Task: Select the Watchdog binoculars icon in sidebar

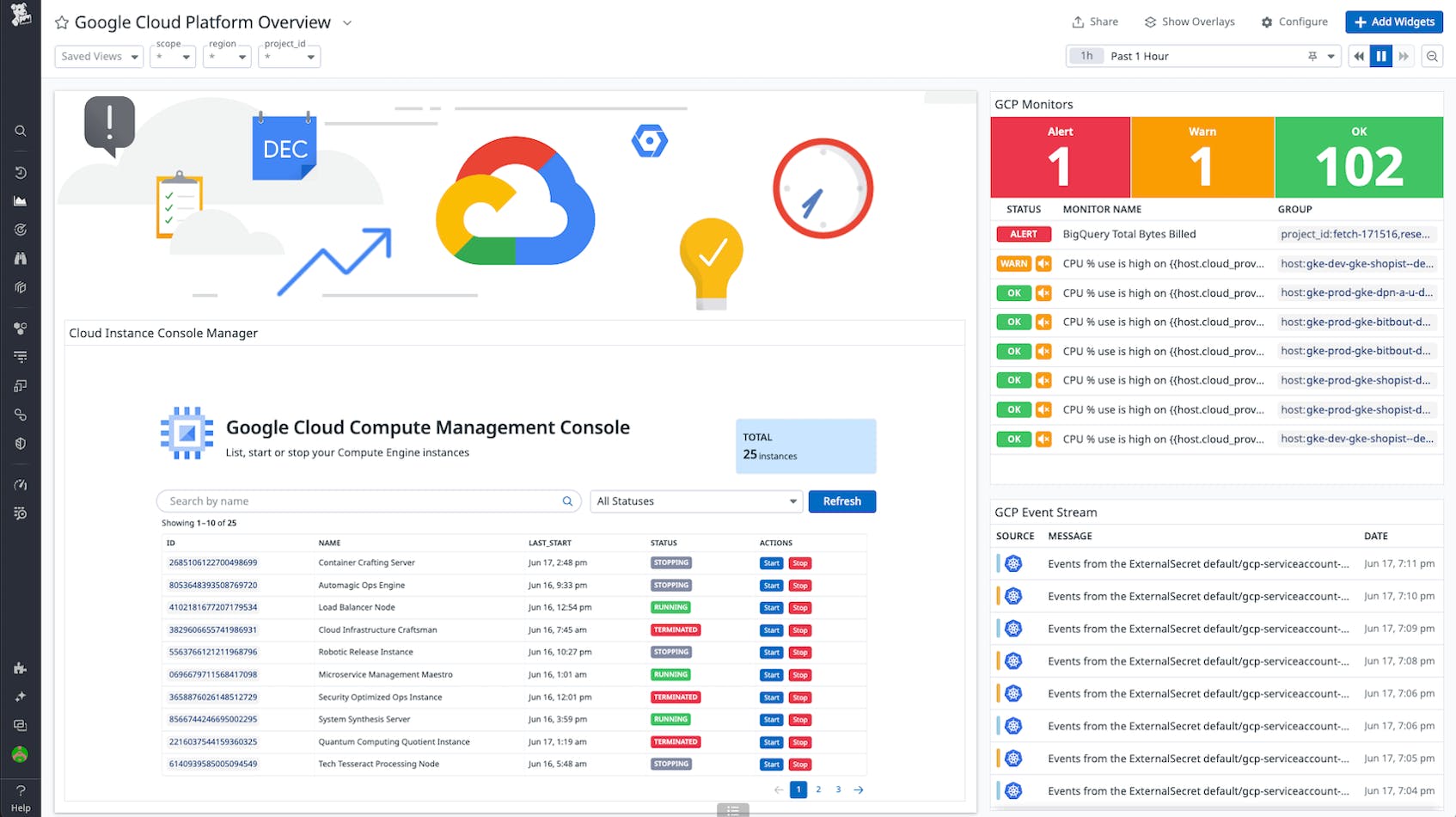Action: pos(21,258)
